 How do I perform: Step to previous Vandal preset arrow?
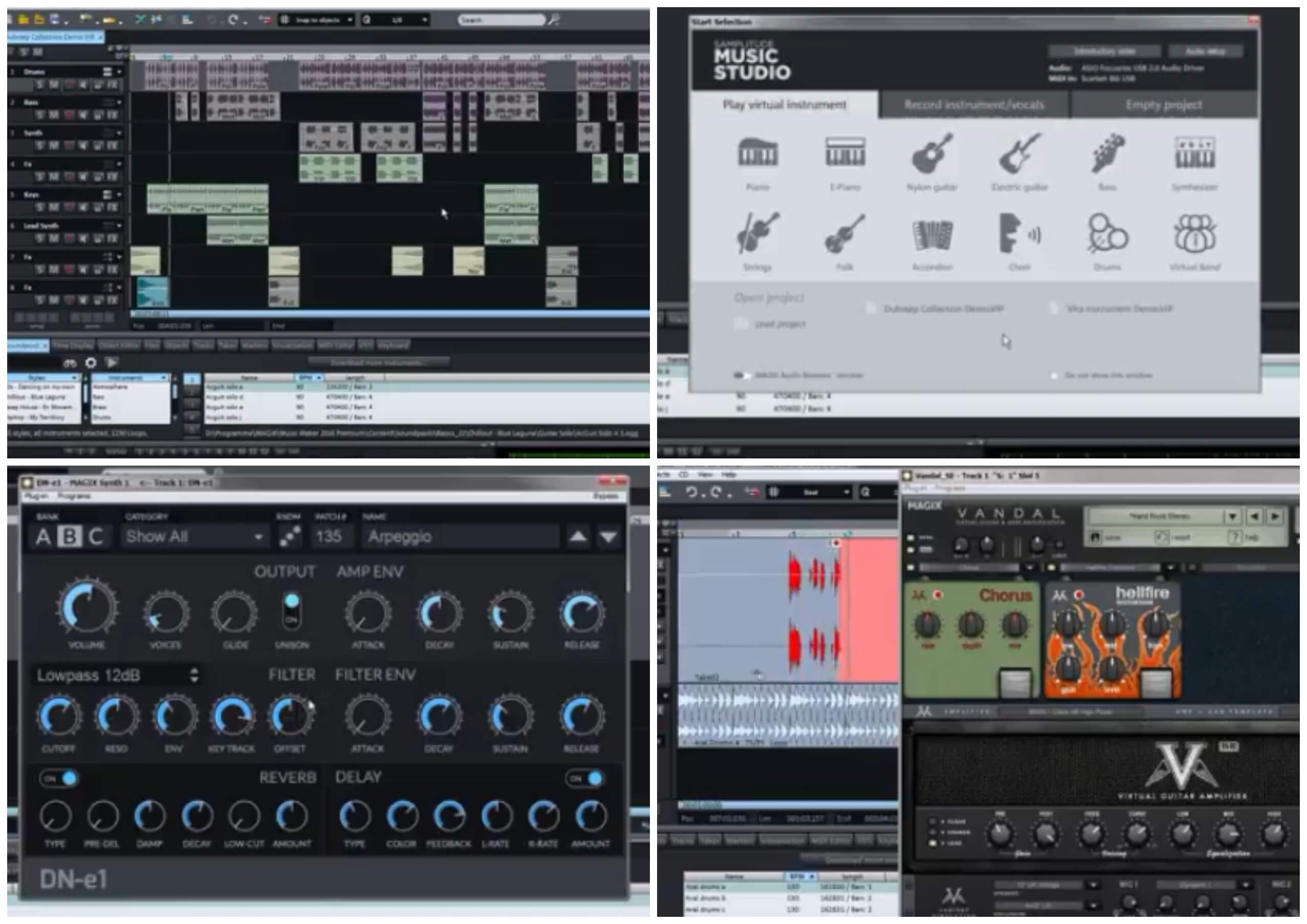(1254, 516)
